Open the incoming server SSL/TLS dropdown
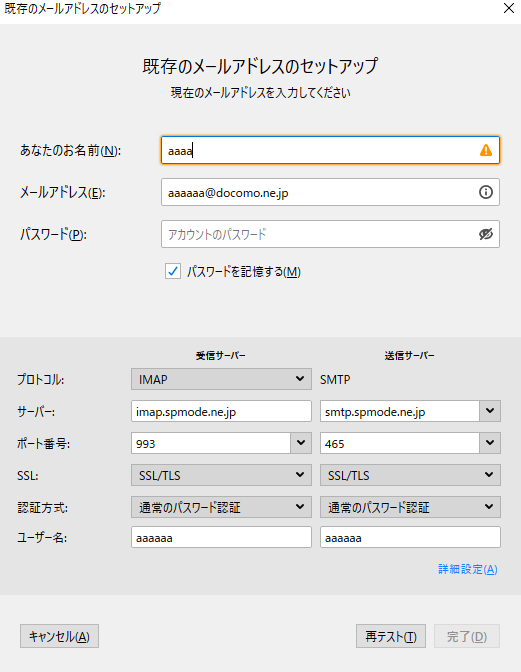521x672 pixels. click(x=221, y=475)
